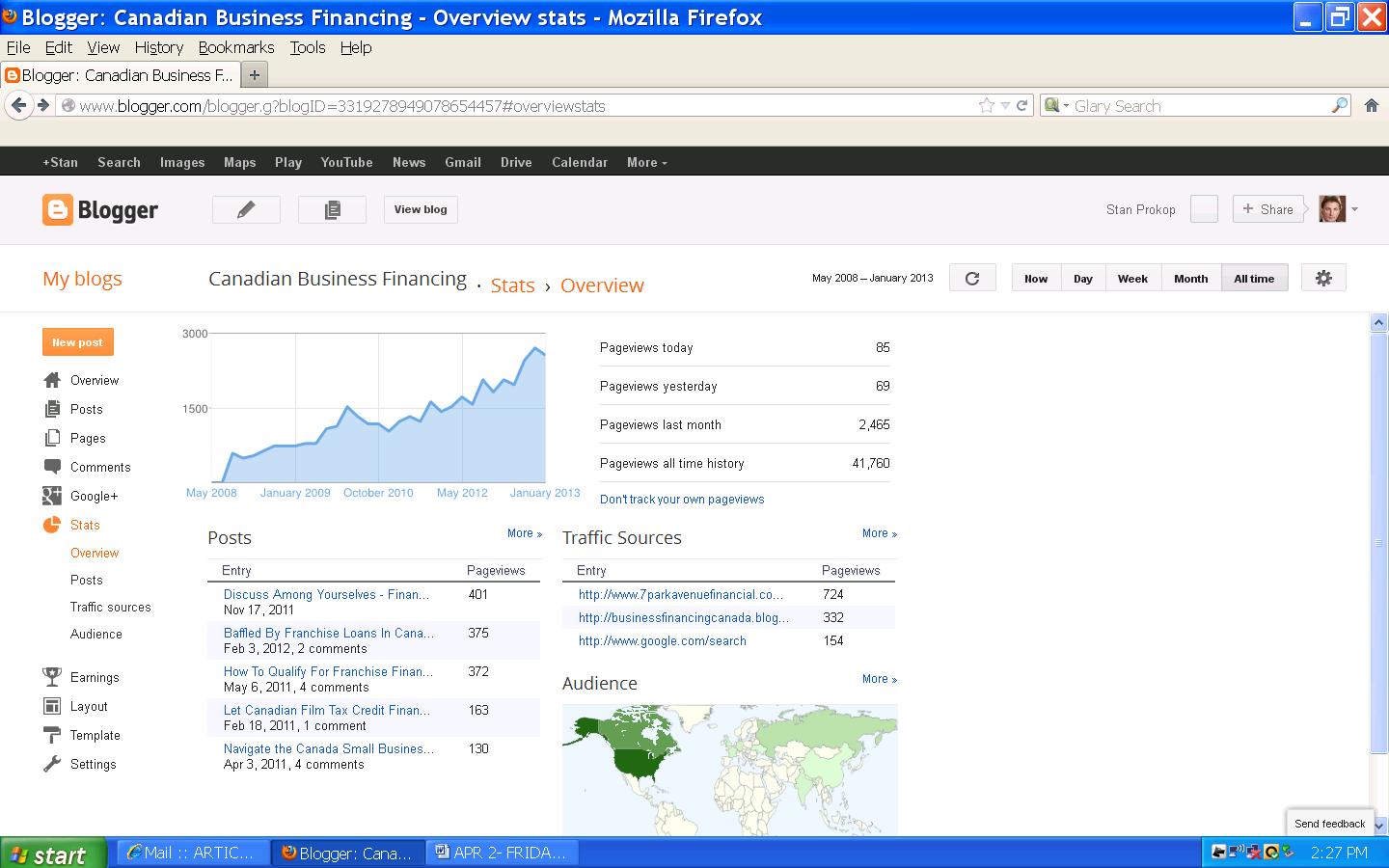Open the Edit menu
Viewport: 1389px width, 868px height.
58,47
